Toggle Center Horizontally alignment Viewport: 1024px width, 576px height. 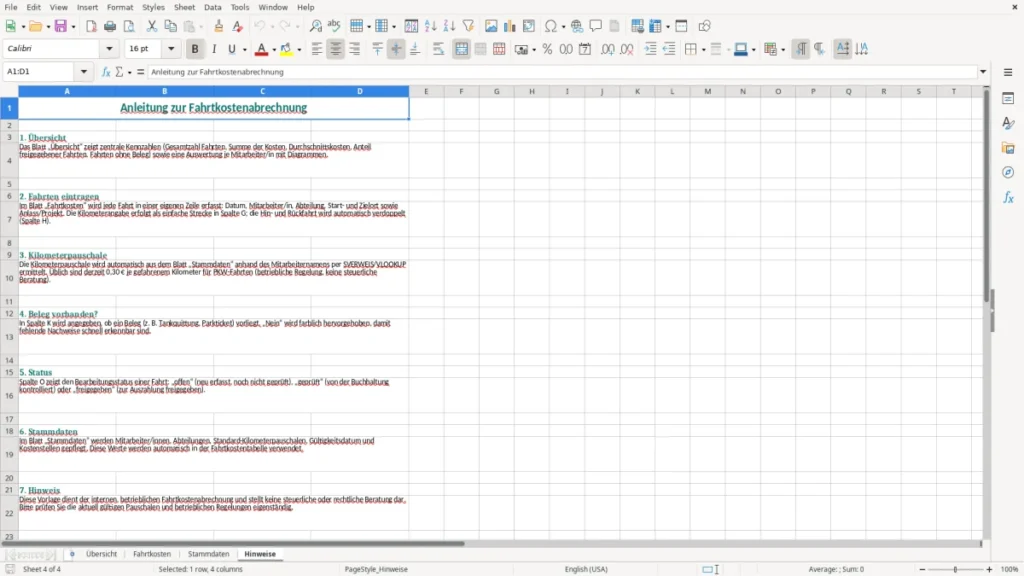[336, 49]
